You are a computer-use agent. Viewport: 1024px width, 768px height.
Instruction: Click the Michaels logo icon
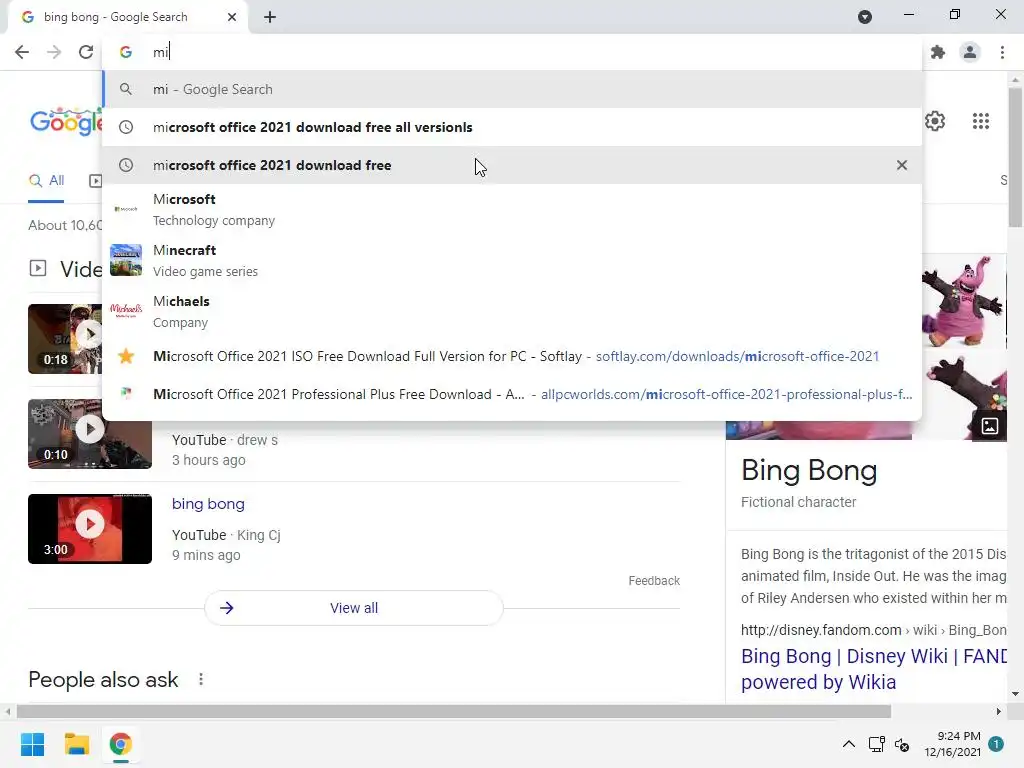(x=126, y=311)
